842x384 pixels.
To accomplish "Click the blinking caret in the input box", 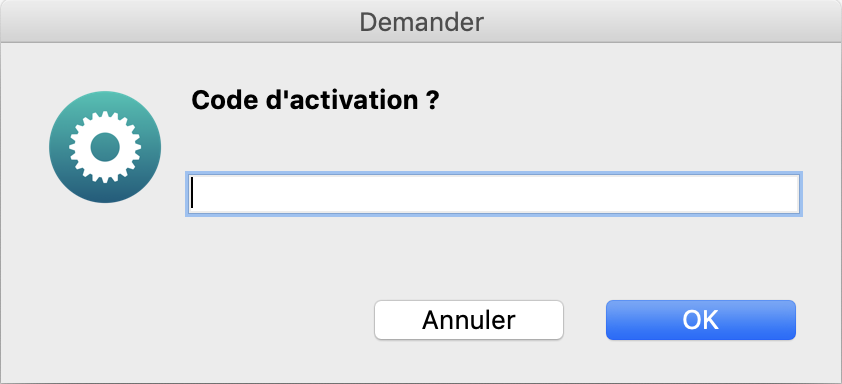I will pos(192,194).
